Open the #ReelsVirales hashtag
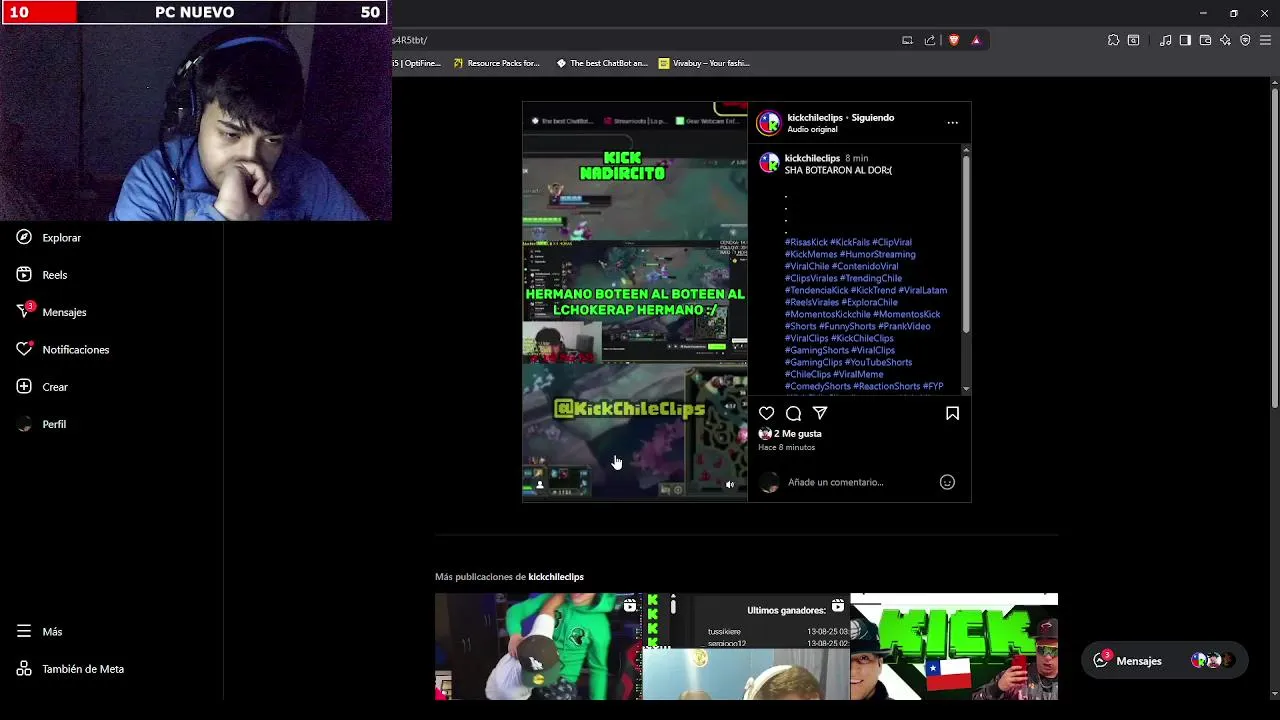Viewport: 1280px width, 720px height. click(812, 302)
